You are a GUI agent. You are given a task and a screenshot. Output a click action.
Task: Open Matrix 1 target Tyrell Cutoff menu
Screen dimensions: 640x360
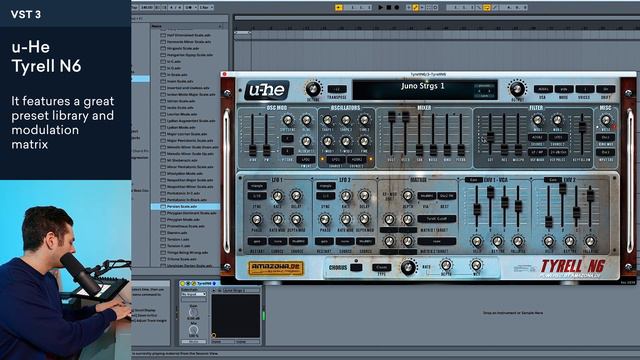pos(436,219)
